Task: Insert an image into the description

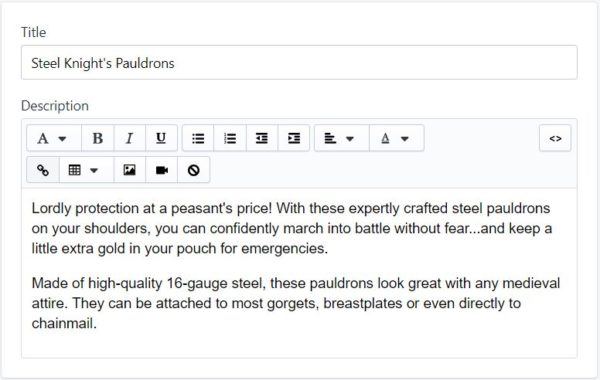Action: click(129, 170)
